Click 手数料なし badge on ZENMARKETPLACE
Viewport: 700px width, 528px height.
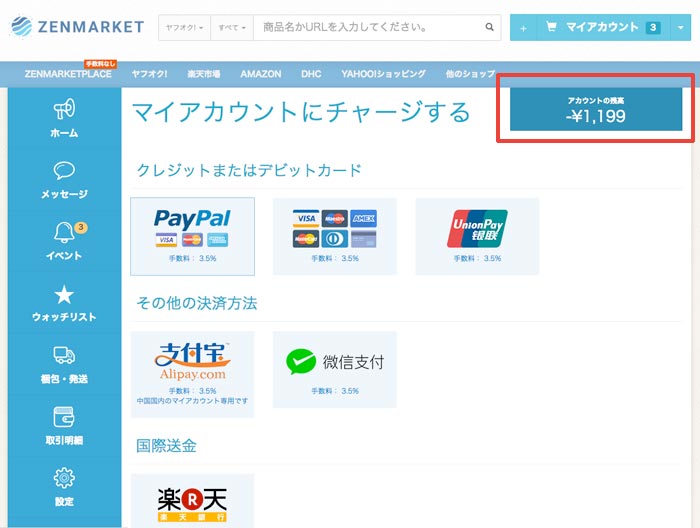pos(101,64)
